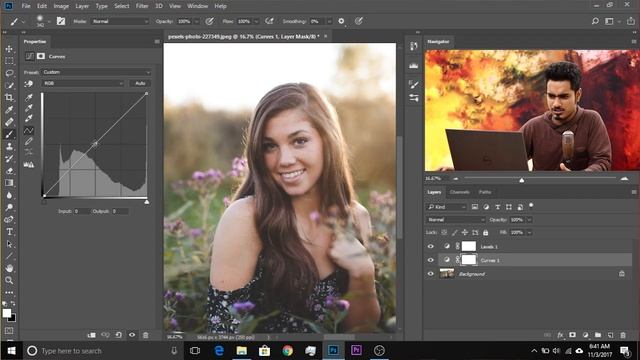Image resolution: width=640 pixels, height=360 pixels.
Task: Hide the Levels 1 layer
Action: tap(430, 246)
